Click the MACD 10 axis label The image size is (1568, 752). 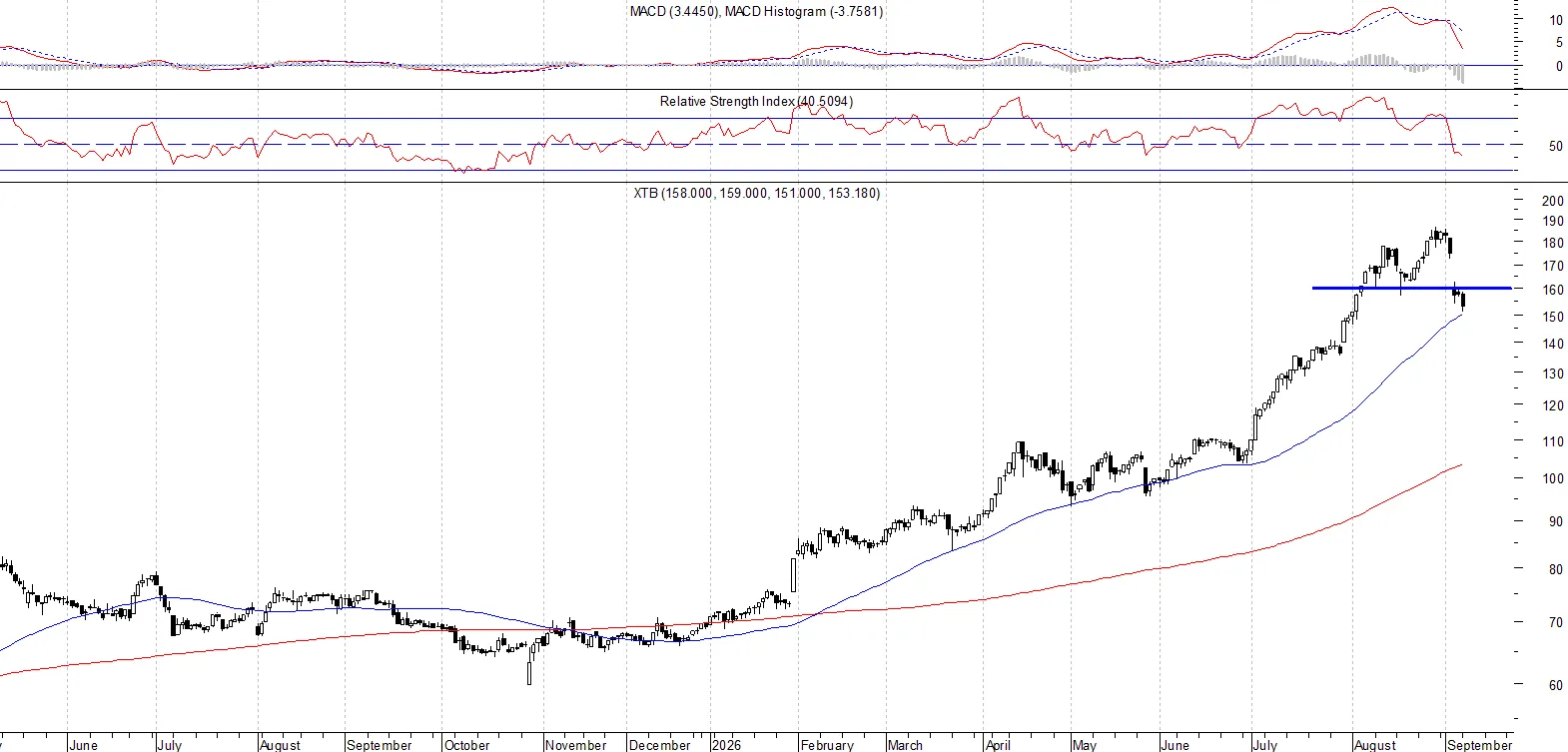(1556, 20)
